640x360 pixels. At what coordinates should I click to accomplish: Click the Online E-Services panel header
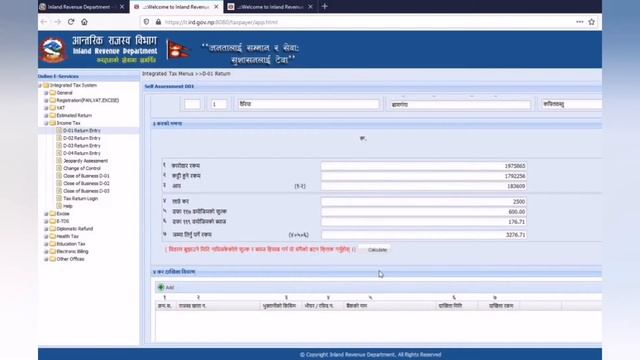(89, 76)
